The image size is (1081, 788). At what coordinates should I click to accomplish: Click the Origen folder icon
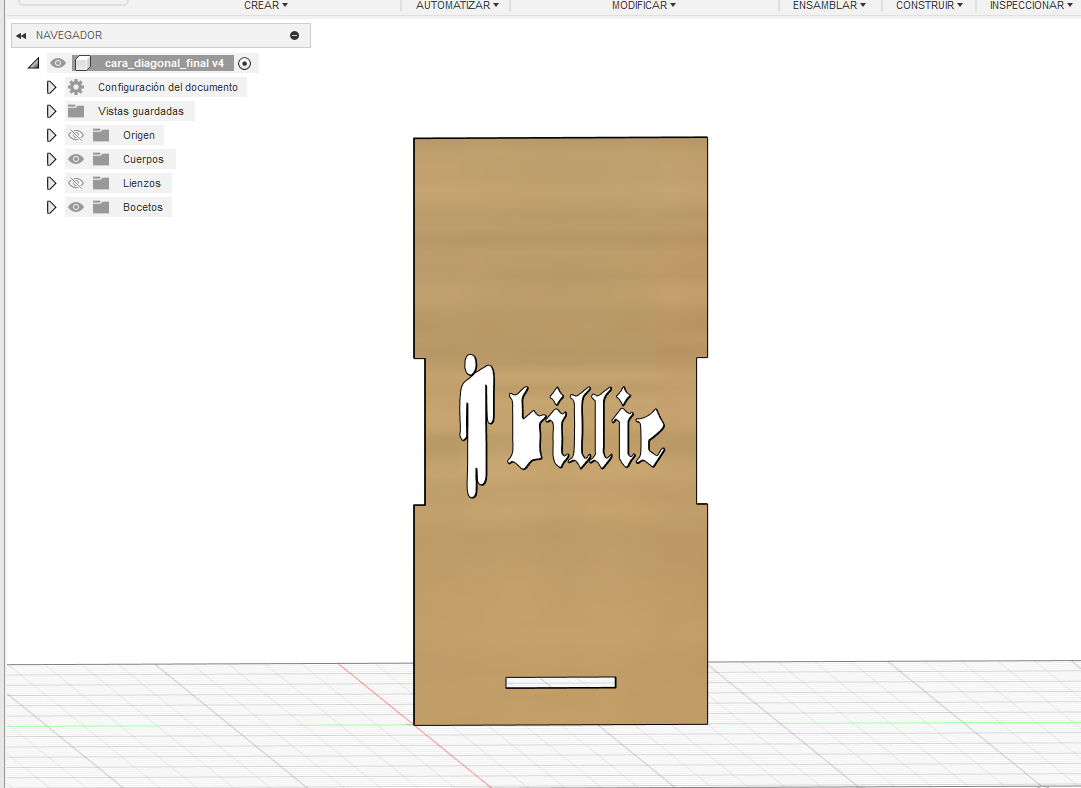[101, 135]
